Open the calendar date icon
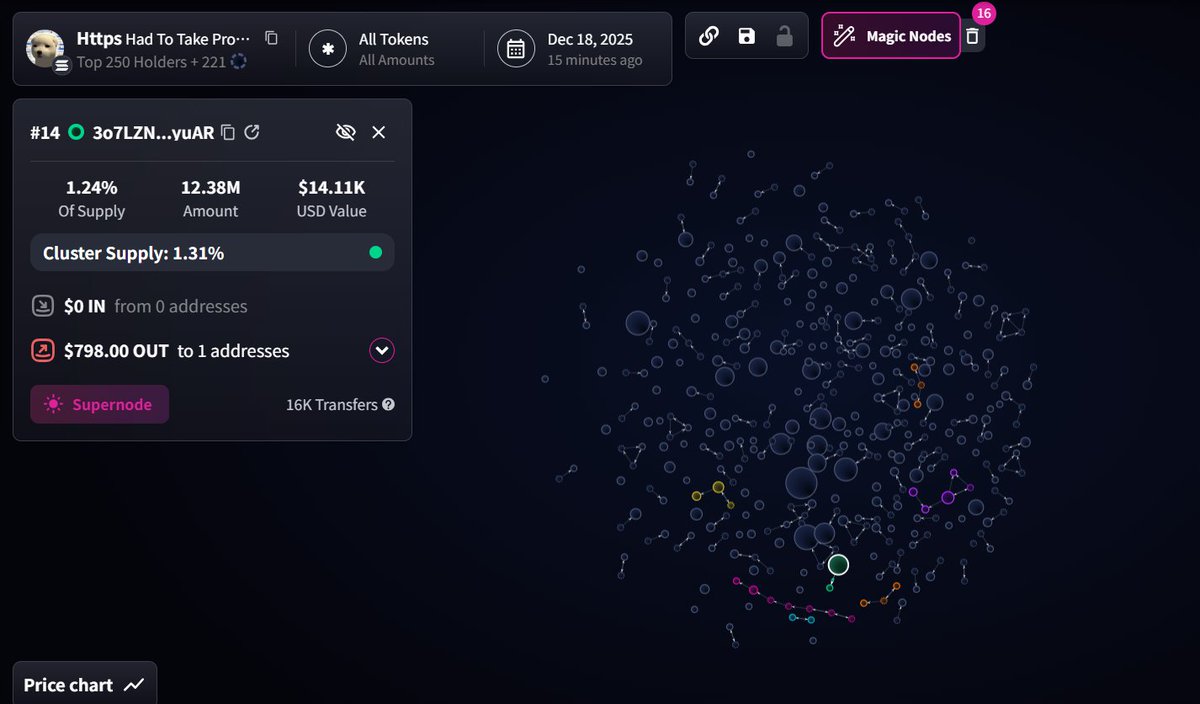The width and height of the screenshot is (1200, 704). (x=516, y=49)
